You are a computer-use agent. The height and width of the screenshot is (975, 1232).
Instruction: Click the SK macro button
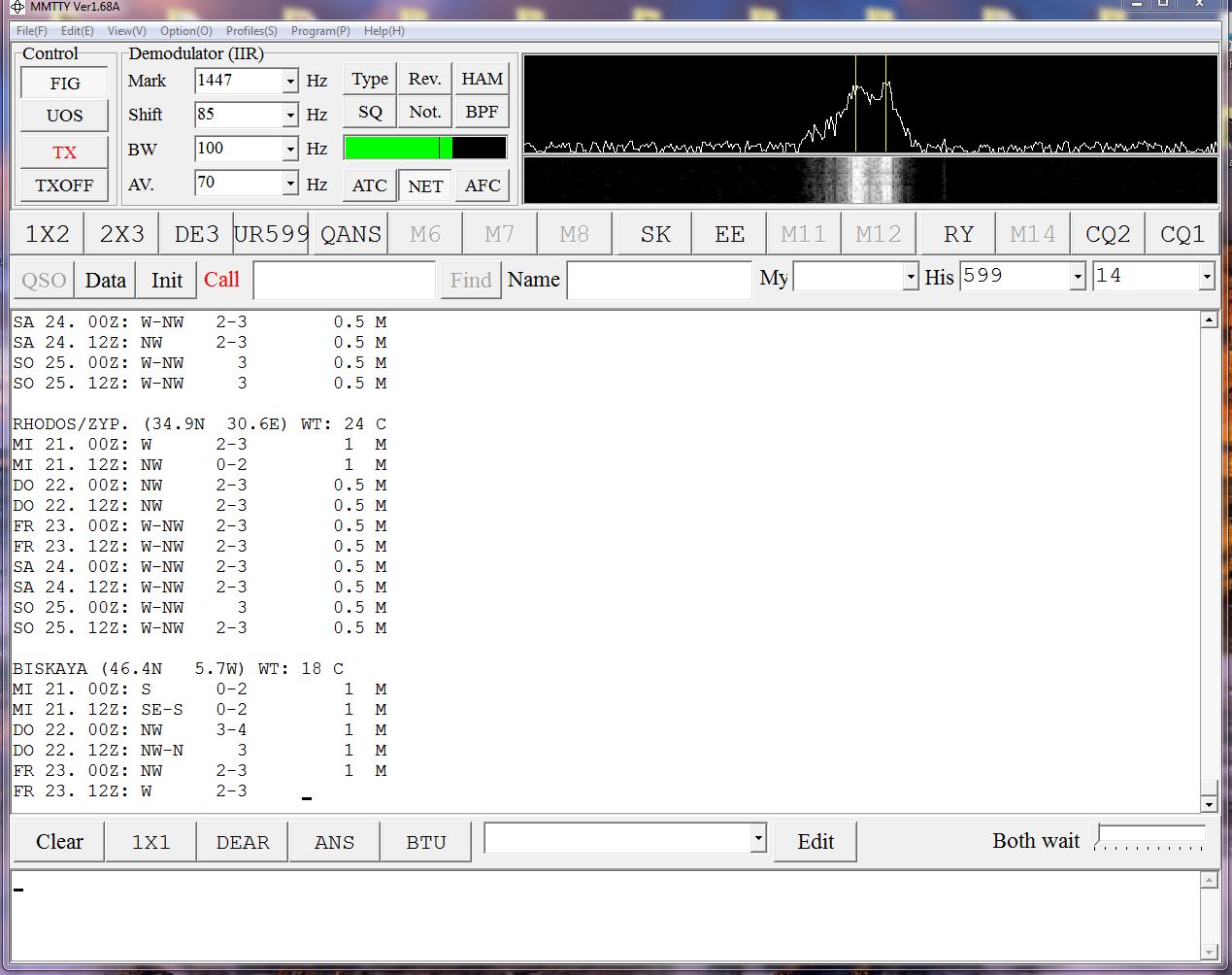655,234
